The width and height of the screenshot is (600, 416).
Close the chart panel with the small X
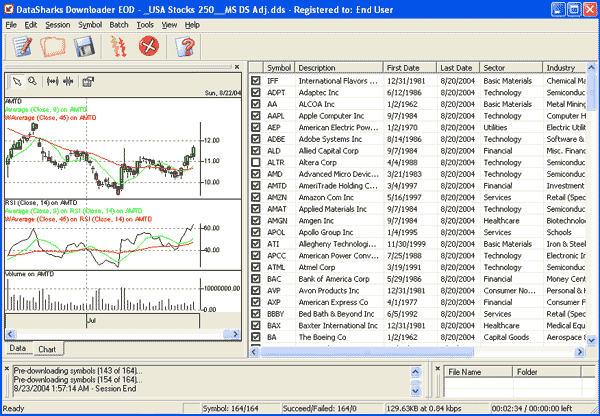pos(237,67)
